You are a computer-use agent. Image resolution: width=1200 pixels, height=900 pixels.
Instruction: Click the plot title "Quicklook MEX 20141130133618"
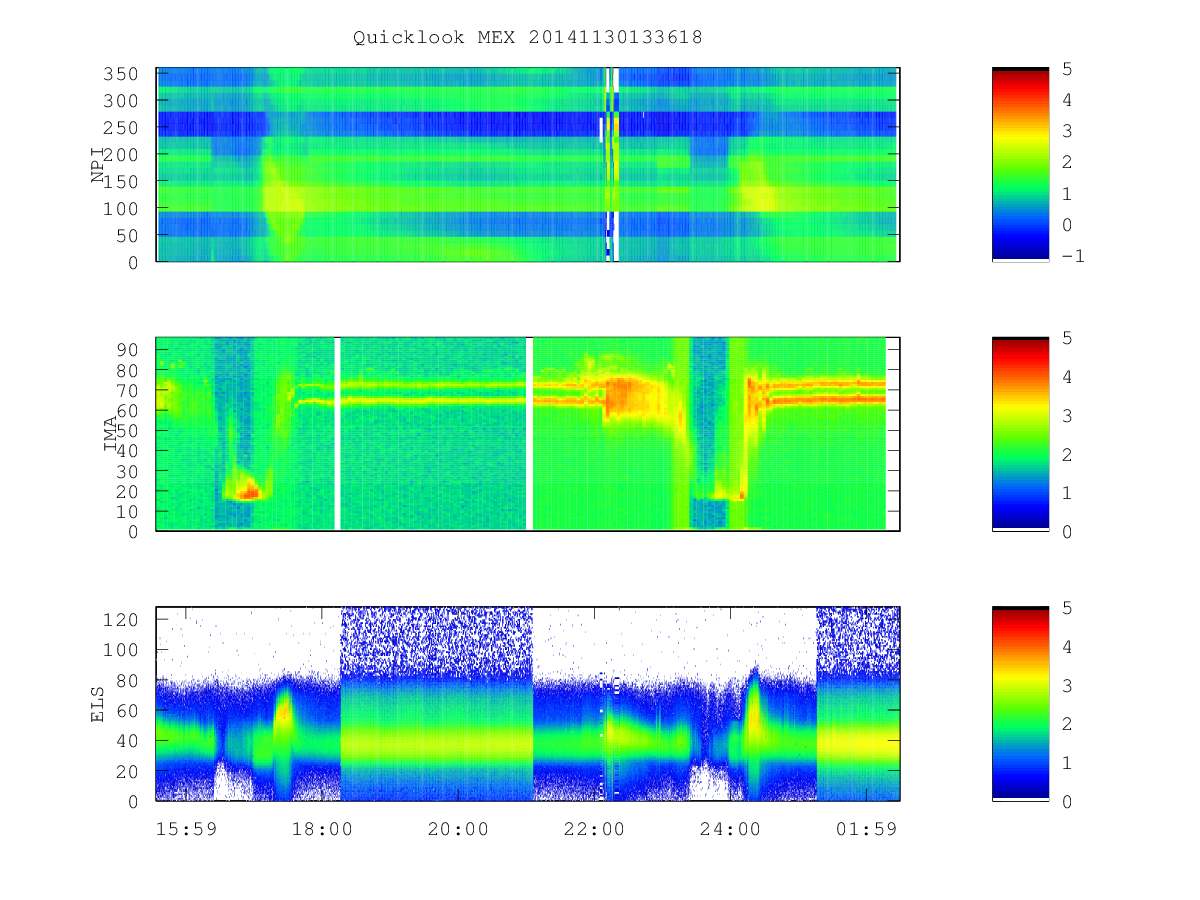[528, 38]
